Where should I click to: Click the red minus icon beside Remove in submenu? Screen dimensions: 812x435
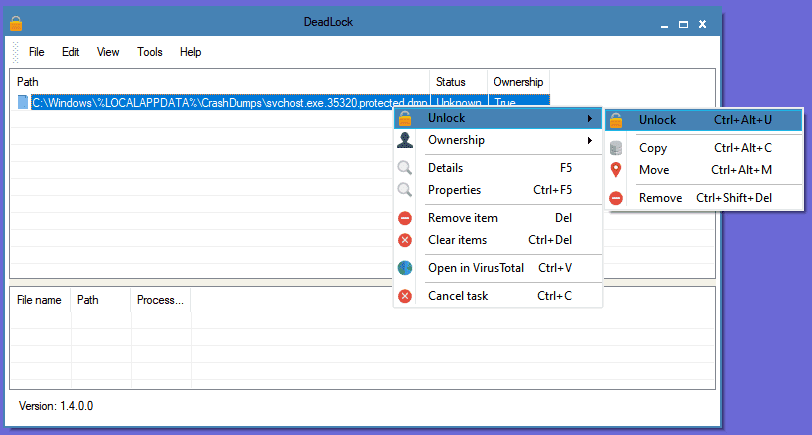tap(616, 198)
